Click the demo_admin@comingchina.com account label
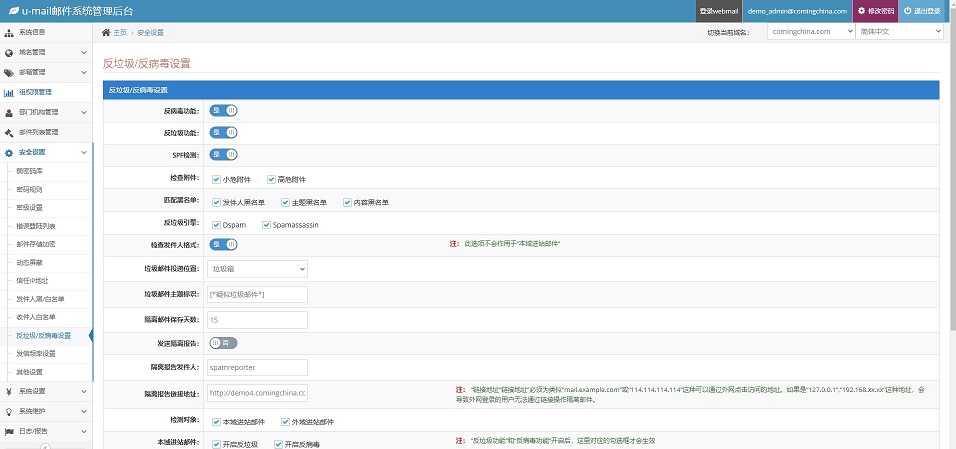This screenshot has height=449, width=956. (x=797, y=11)
